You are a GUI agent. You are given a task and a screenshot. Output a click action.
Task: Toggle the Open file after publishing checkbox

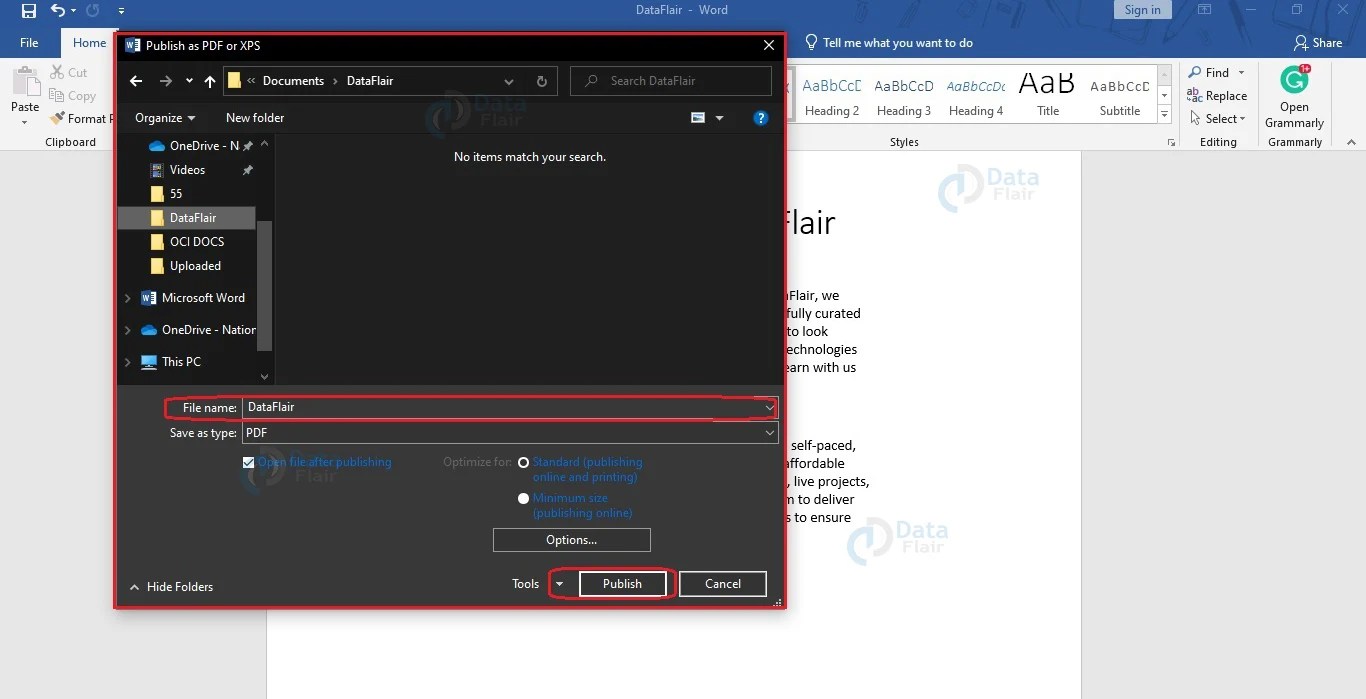click(x=248, y=462)
